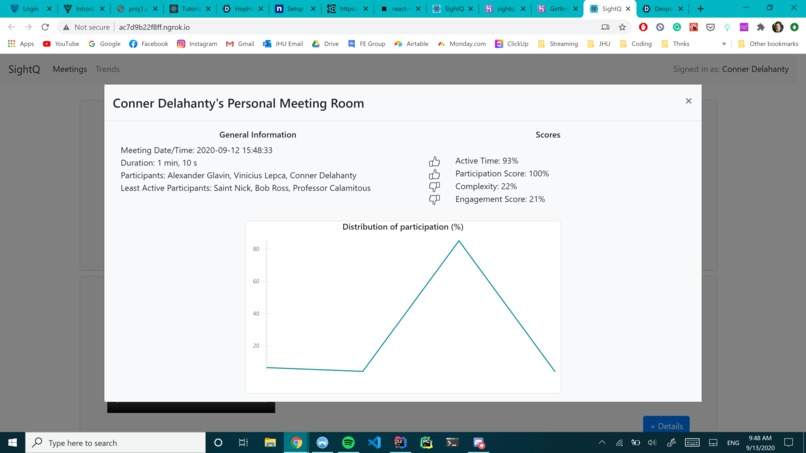The image size is (806, 453).
Task: Click the volume icon in system tray
Action: point(652,442)
